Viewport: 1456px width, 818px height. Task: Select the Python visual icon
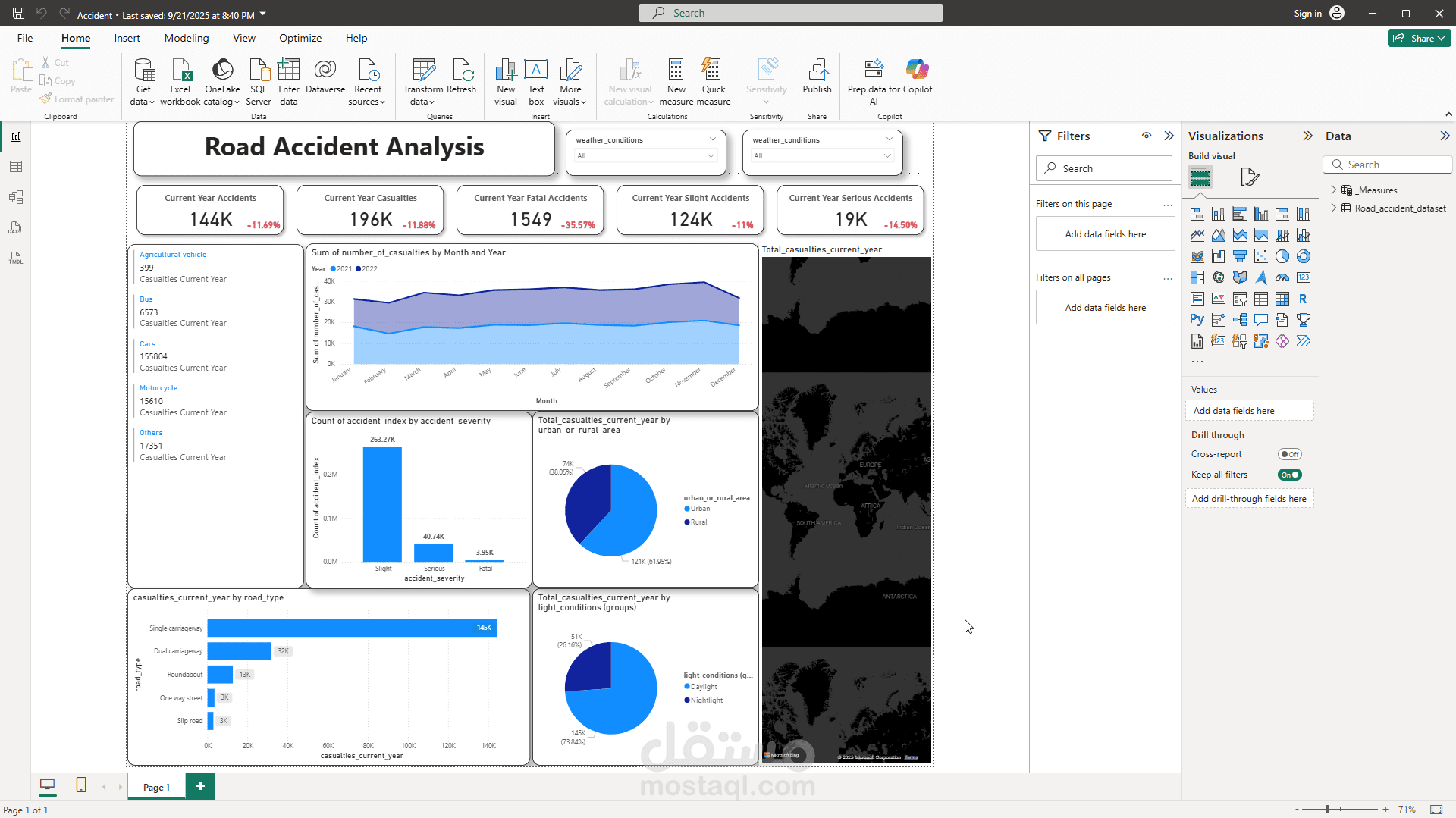click(1197, 320)
